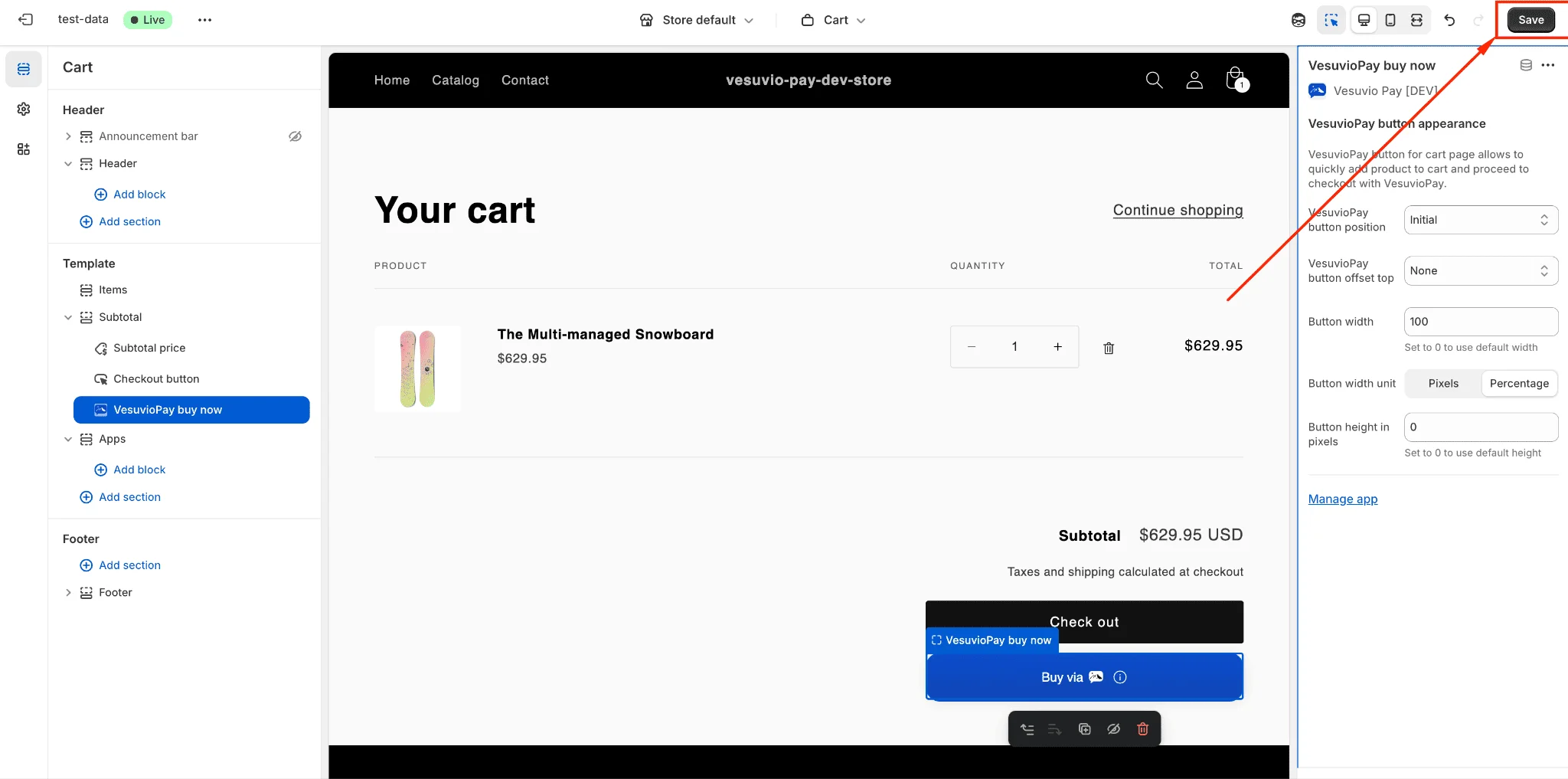Hide the VesuvioPay block via eye-slash icon
1568x779 pixels.
(x=1113, y=728)
